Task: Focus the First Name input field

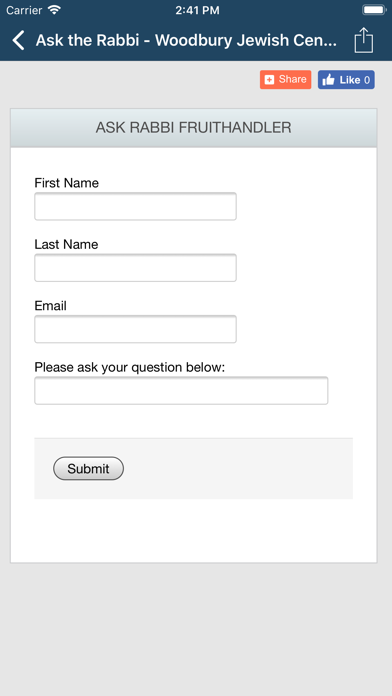Action: 135,206
